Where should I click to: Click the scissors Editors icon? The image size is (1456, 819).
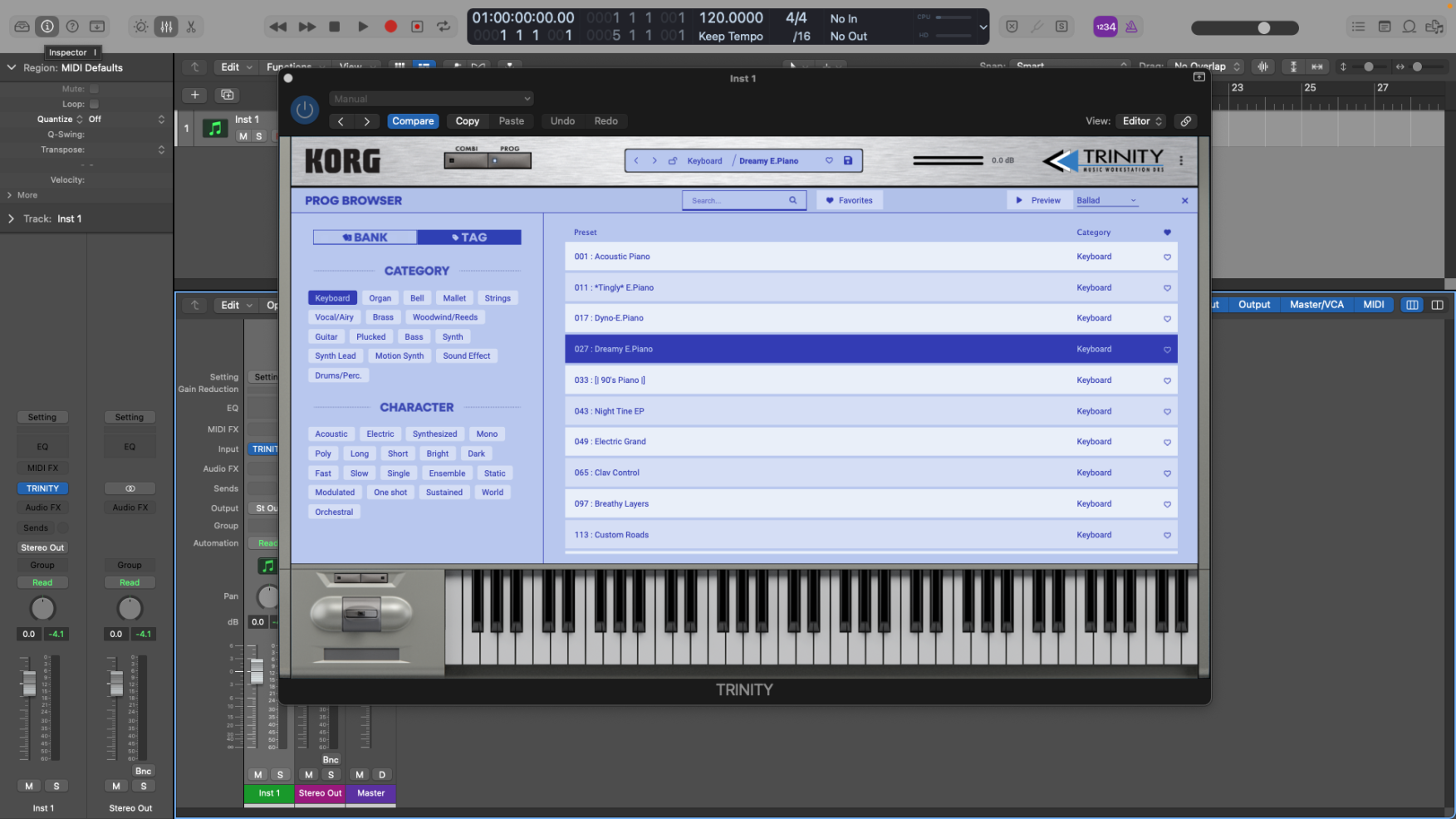[191, 27]
